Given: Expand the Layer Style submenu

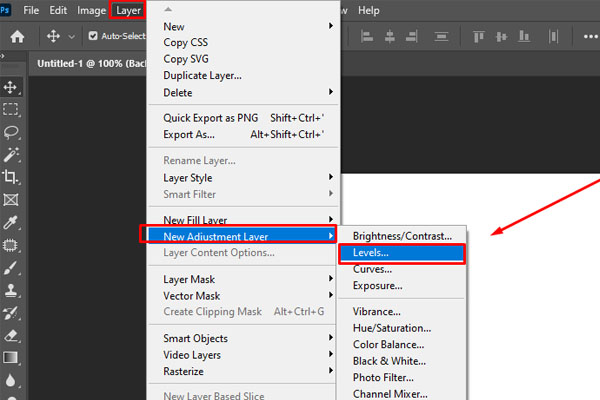Looking at the screenshot, I should (240, 177).
